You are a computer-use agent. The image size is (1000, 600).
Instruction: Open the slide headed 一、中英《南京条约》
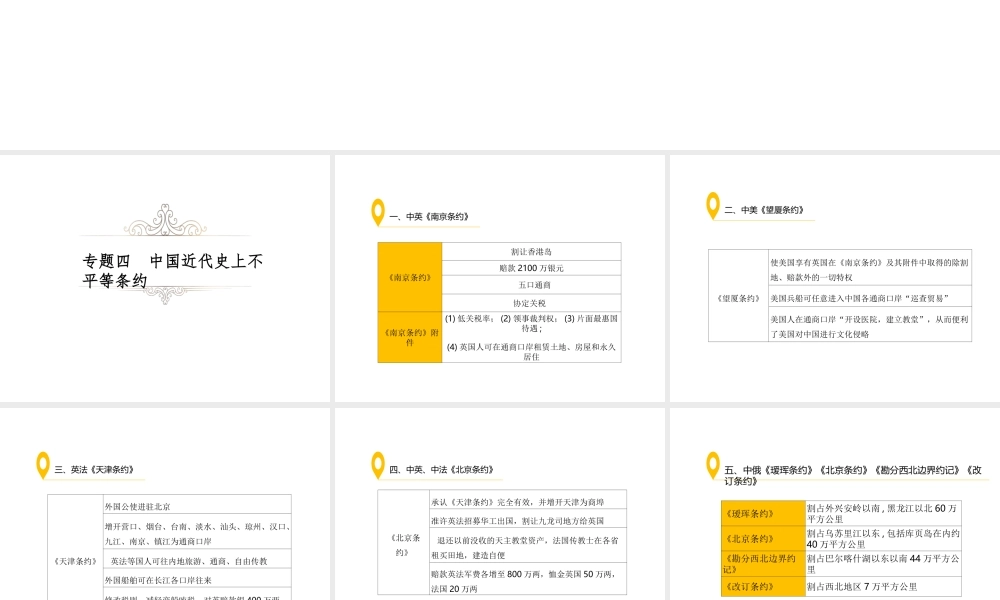(x=499, y=278)
